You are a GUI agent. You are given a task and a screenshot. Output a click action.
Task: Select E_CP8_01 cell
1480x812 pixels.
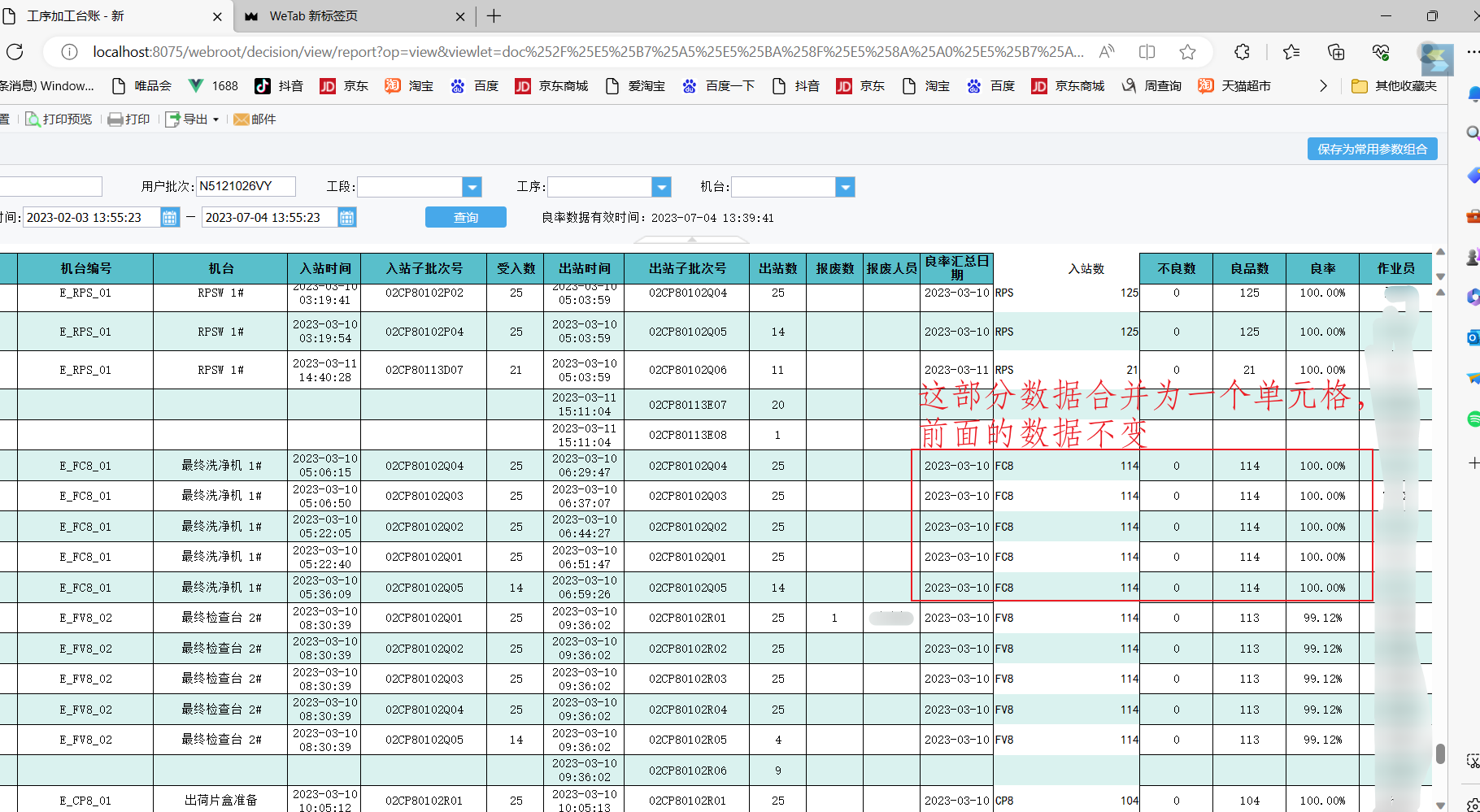click(x=85, y=800)
